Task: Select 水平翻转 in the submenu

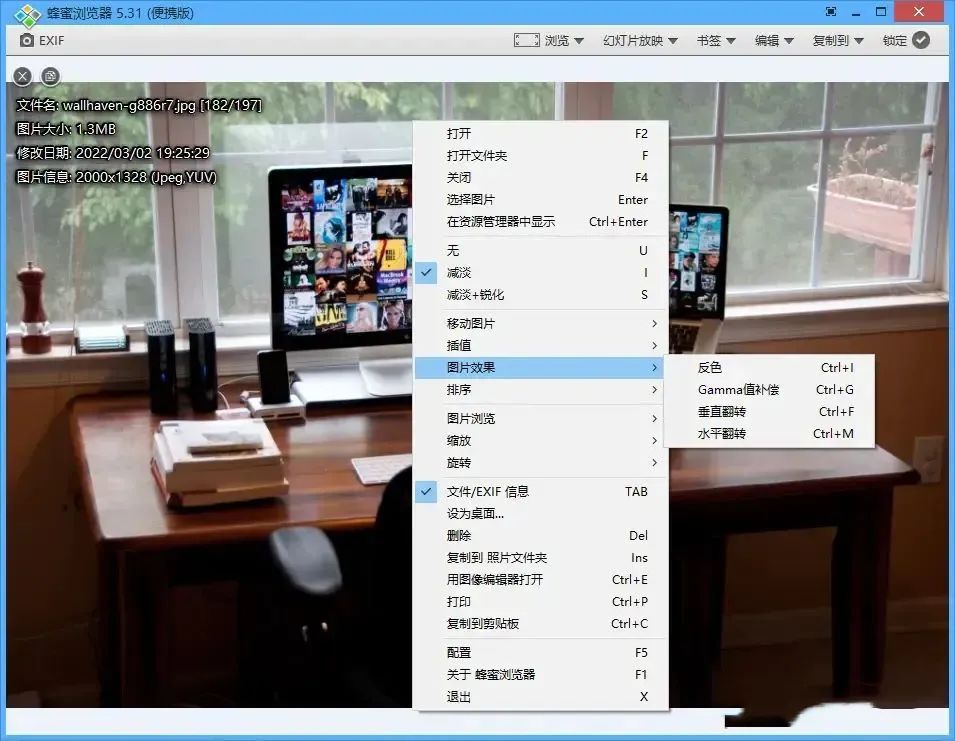Action: pyautogui.click(x=722, y=434)
